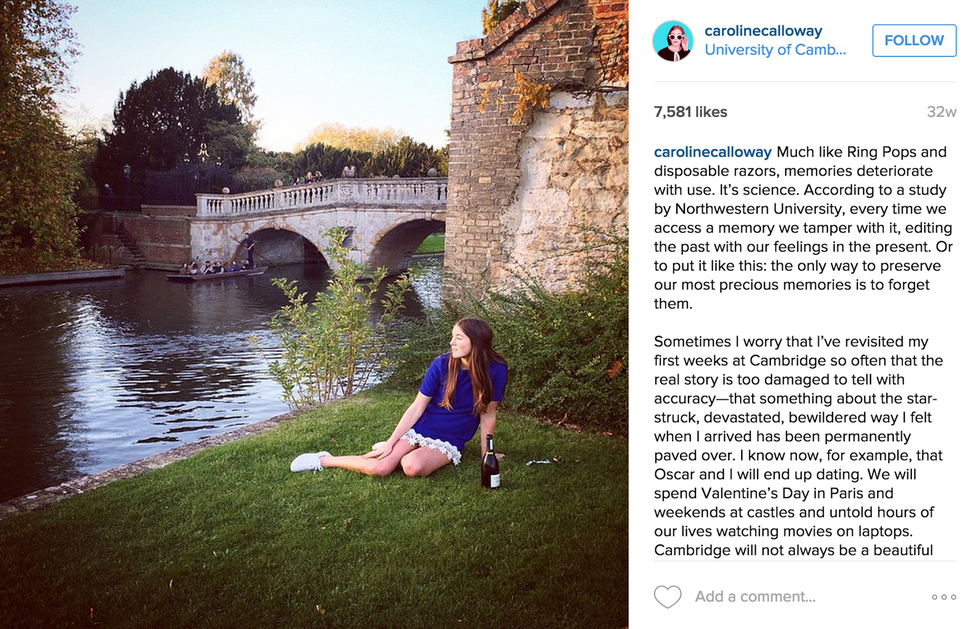Image resolution: width=980 pixels, height=629 pixels.
Task: Click the punt boat on the river
Action: point(216,271)
